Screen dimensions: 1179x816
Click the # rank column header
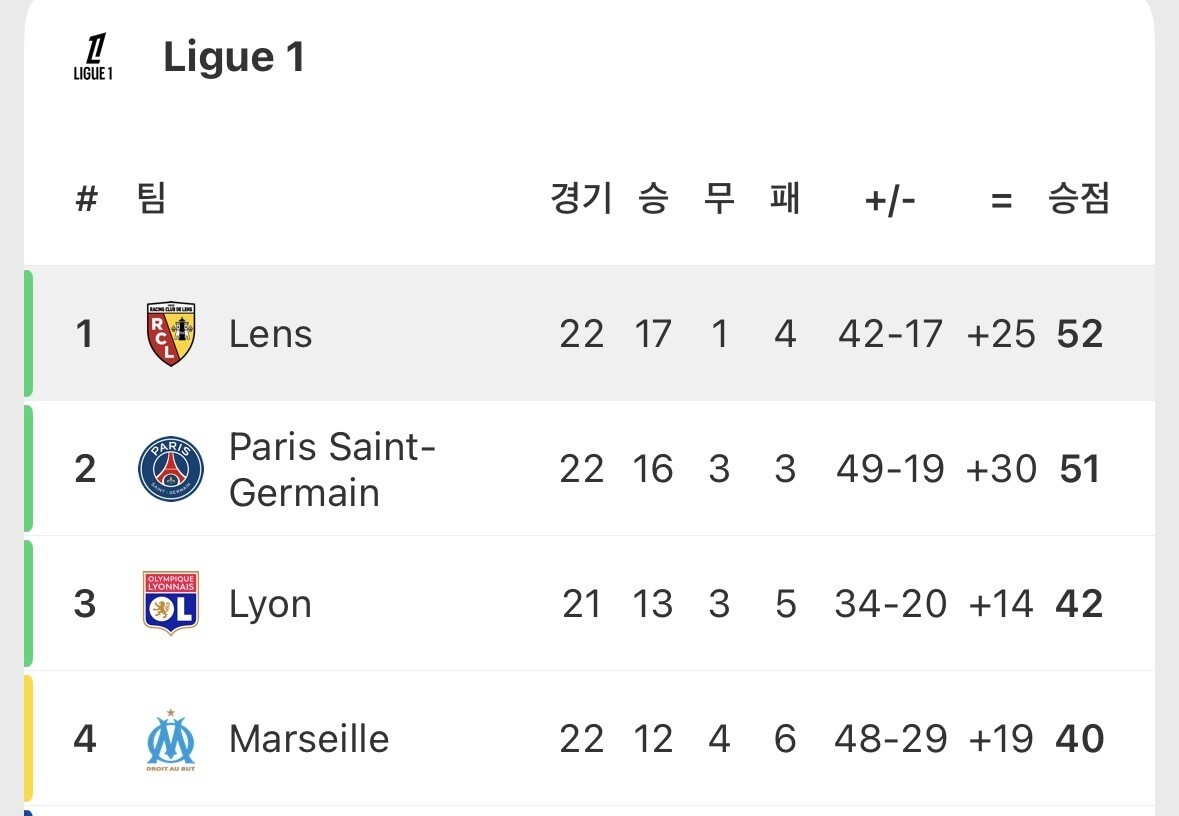point(86,199)
